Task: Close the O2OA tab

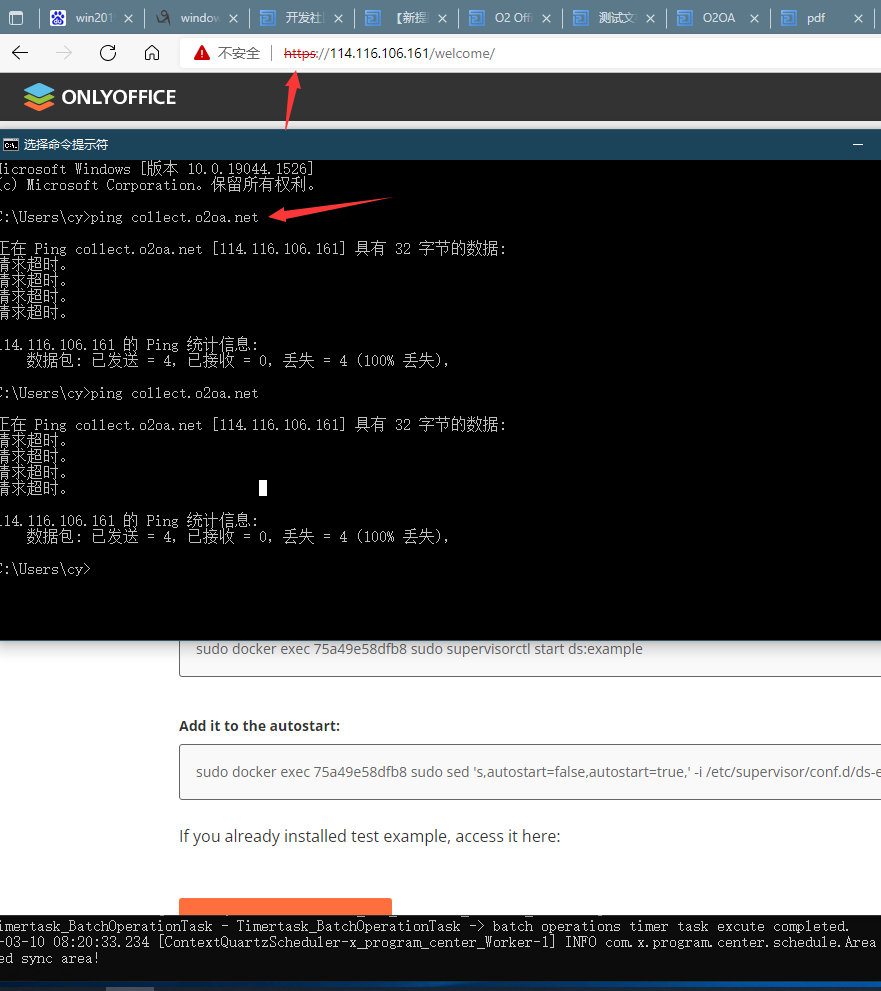Action: tap(754, 19)
